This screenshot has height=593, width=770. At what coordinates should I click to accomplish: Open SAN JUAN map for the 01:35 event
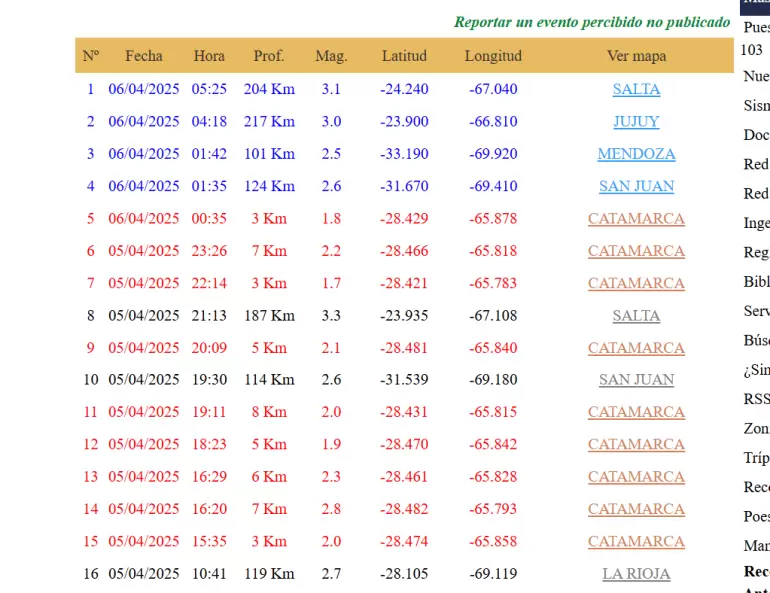[x=636, y=186]
